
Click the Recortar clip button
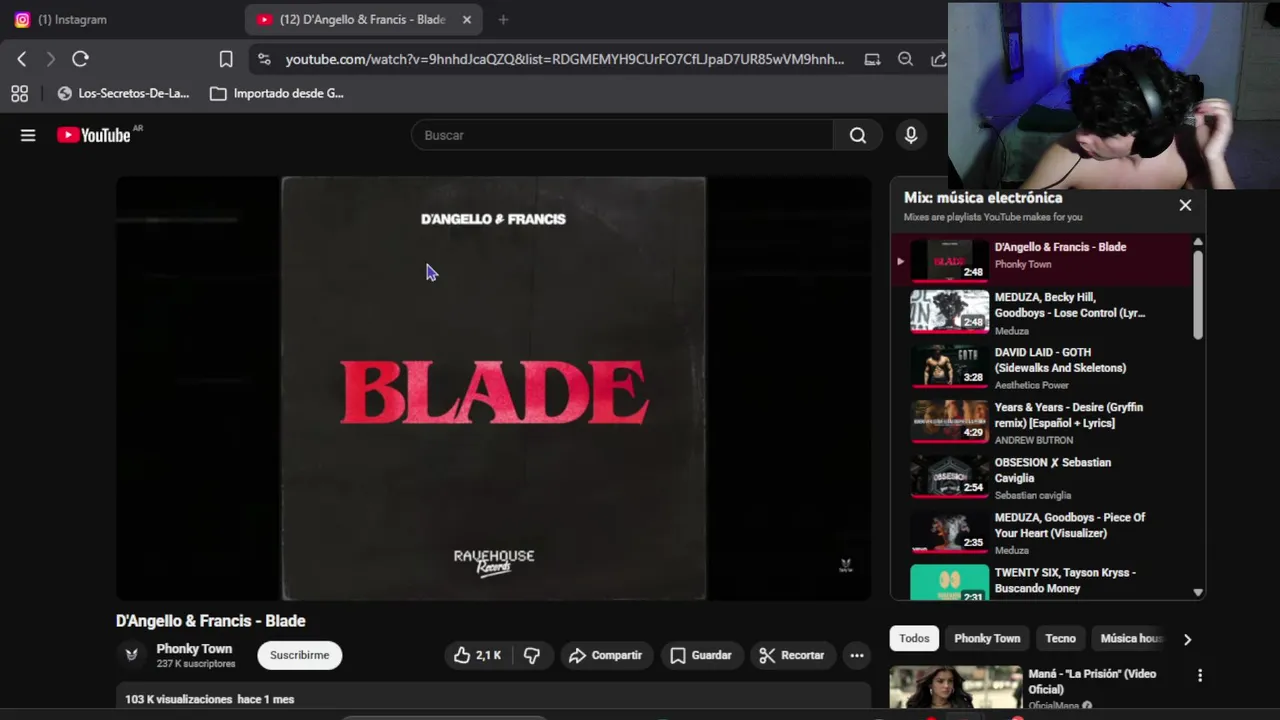792,655
